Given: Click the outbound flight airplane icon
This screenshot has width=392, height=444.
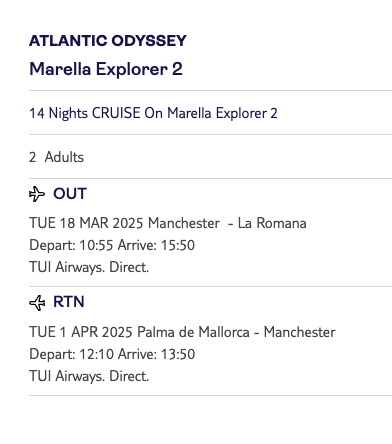Looking at the screenshot, I should 37,194.
